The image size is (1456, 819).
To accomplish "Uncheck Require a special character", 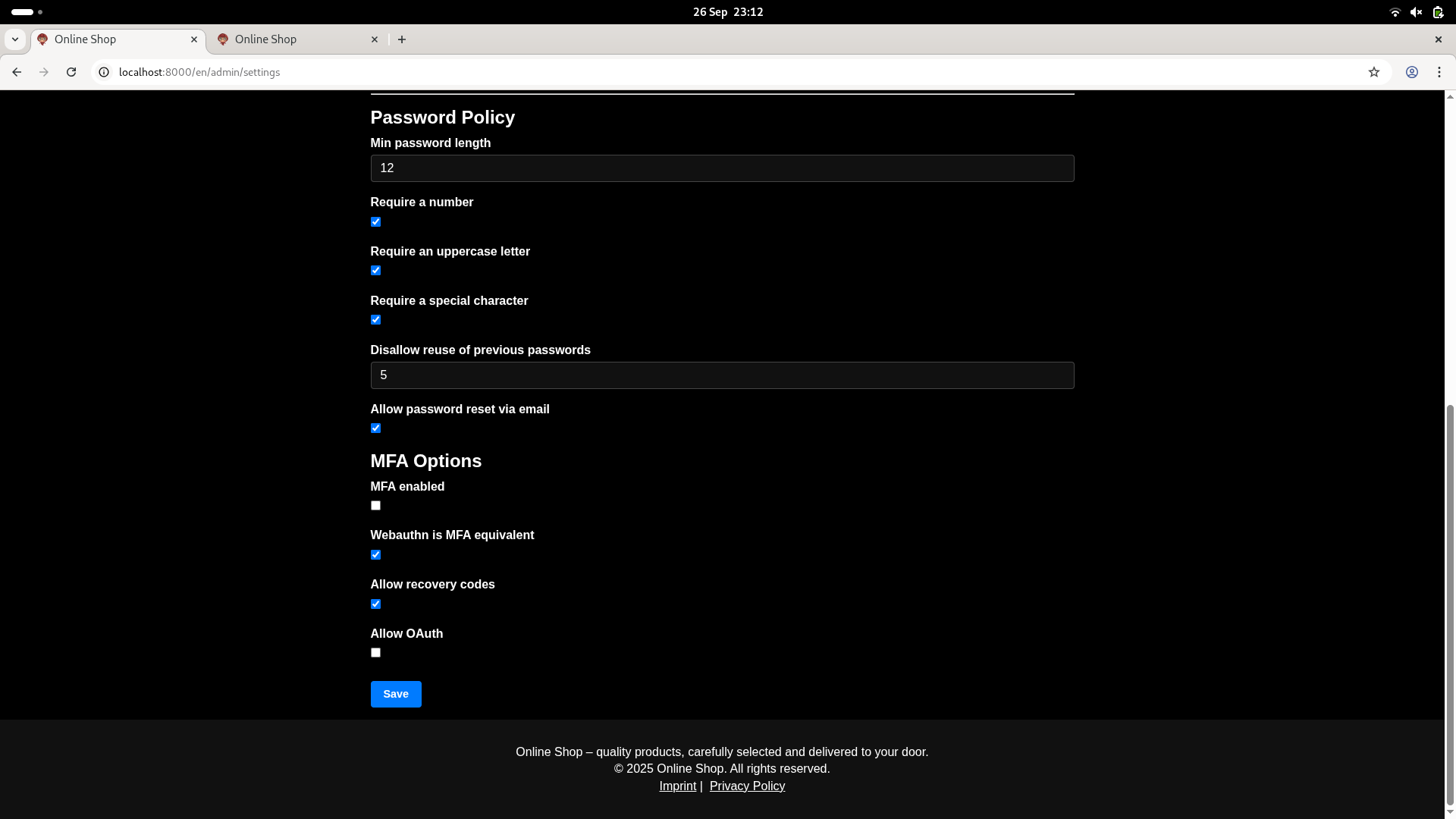I will click(375, 320).
